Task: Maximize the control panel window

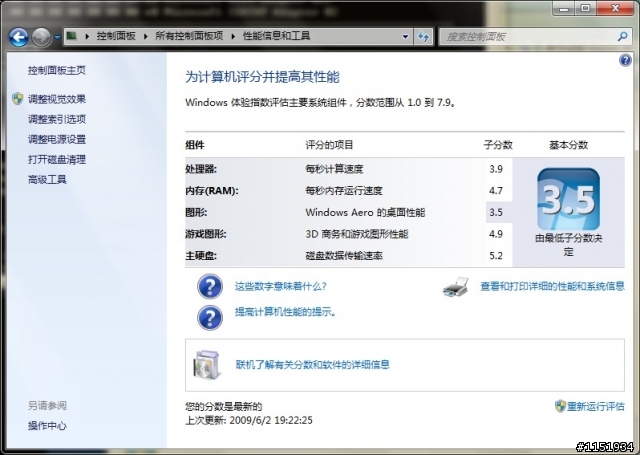Action: pyautogui.click(x=586, y=7)
